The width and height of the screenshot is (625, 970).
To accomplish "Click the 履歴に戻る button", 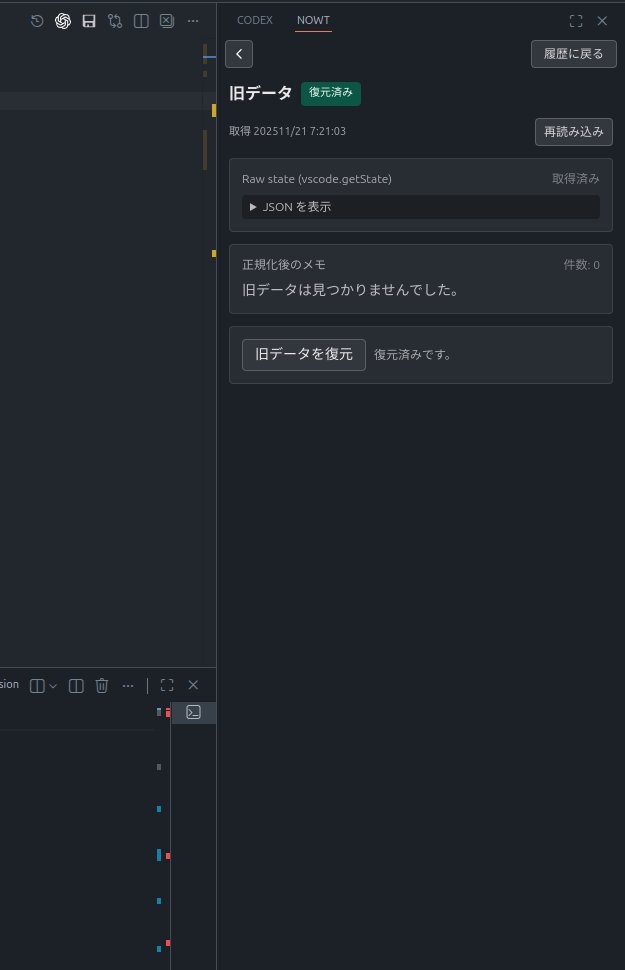I will [574, 54].
